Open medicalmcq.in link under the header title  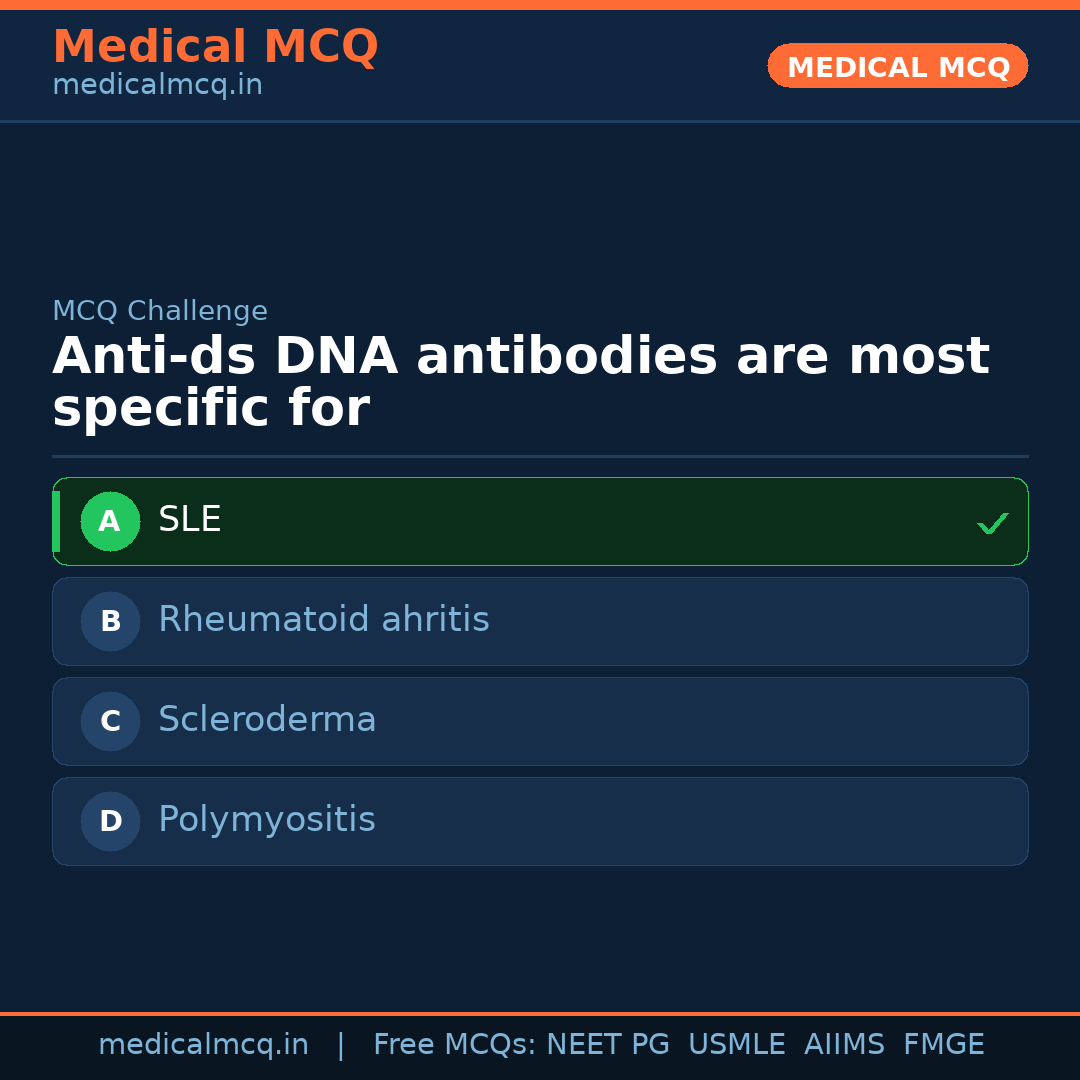[x=157, y=86]
